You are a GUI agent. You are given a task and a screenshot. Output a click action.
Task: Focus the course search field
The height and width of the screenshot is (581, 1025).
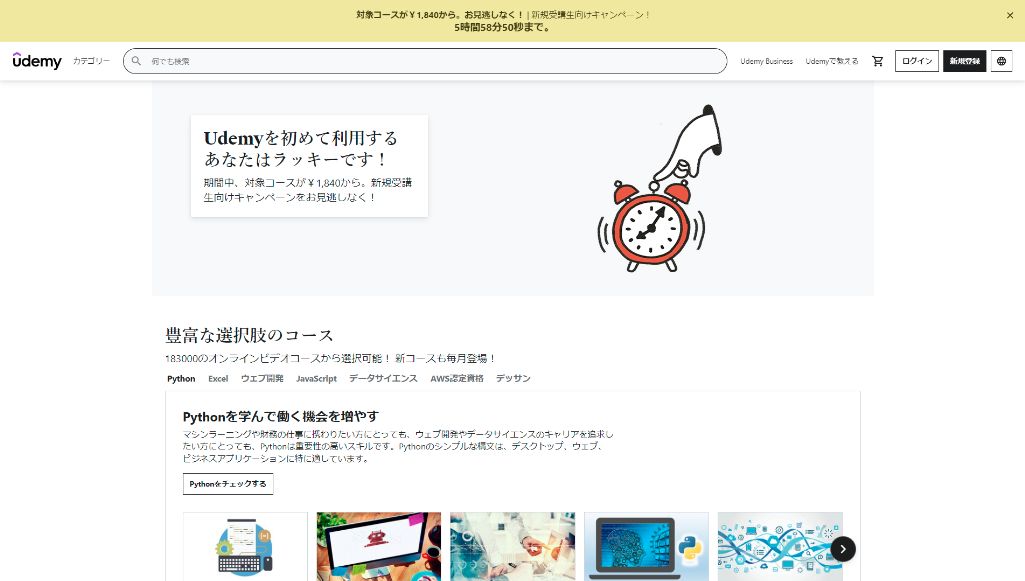coord(425,61)
